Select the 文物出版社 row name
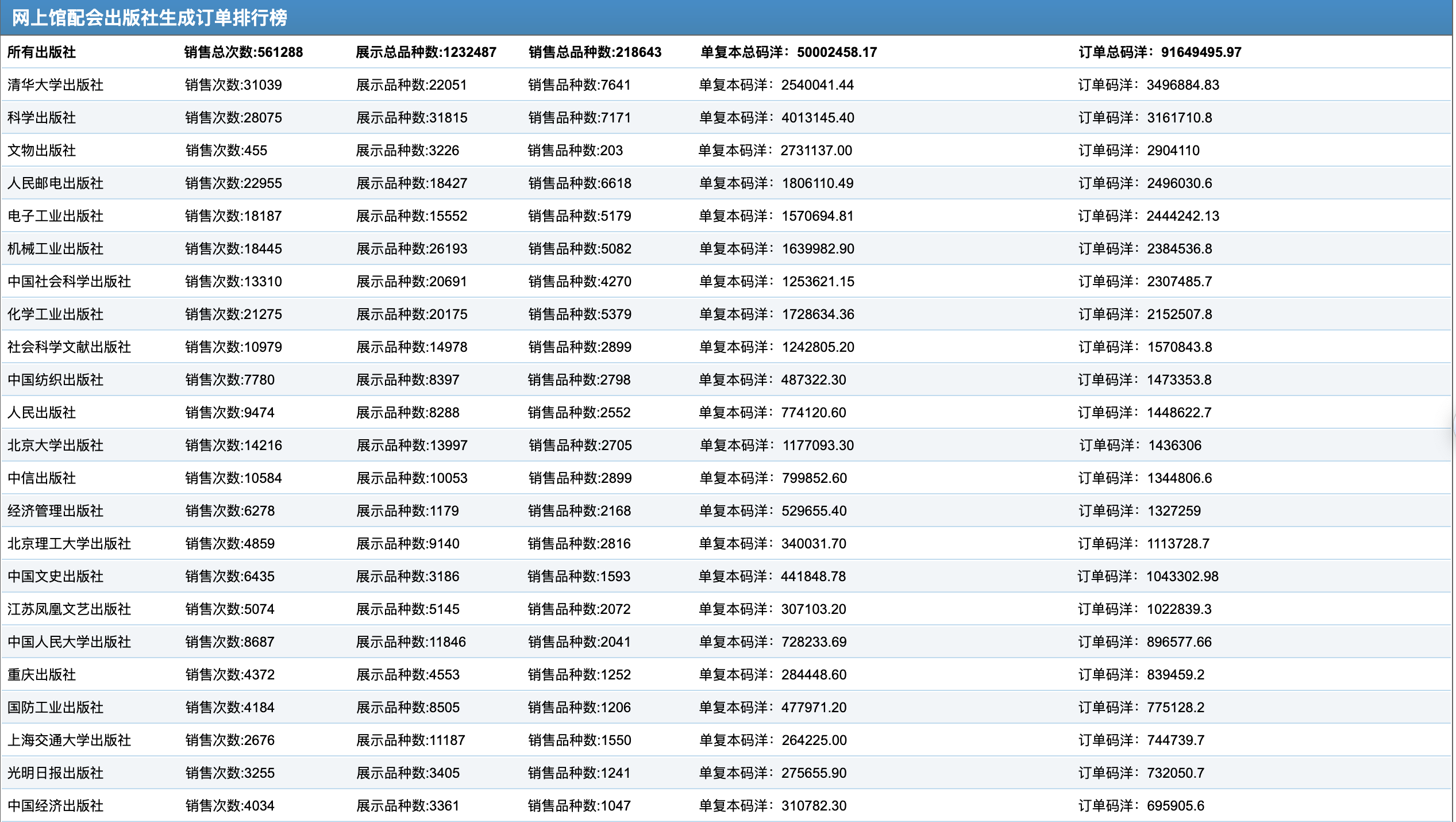This screenshot has width=1456, height=822. [41, 151]
